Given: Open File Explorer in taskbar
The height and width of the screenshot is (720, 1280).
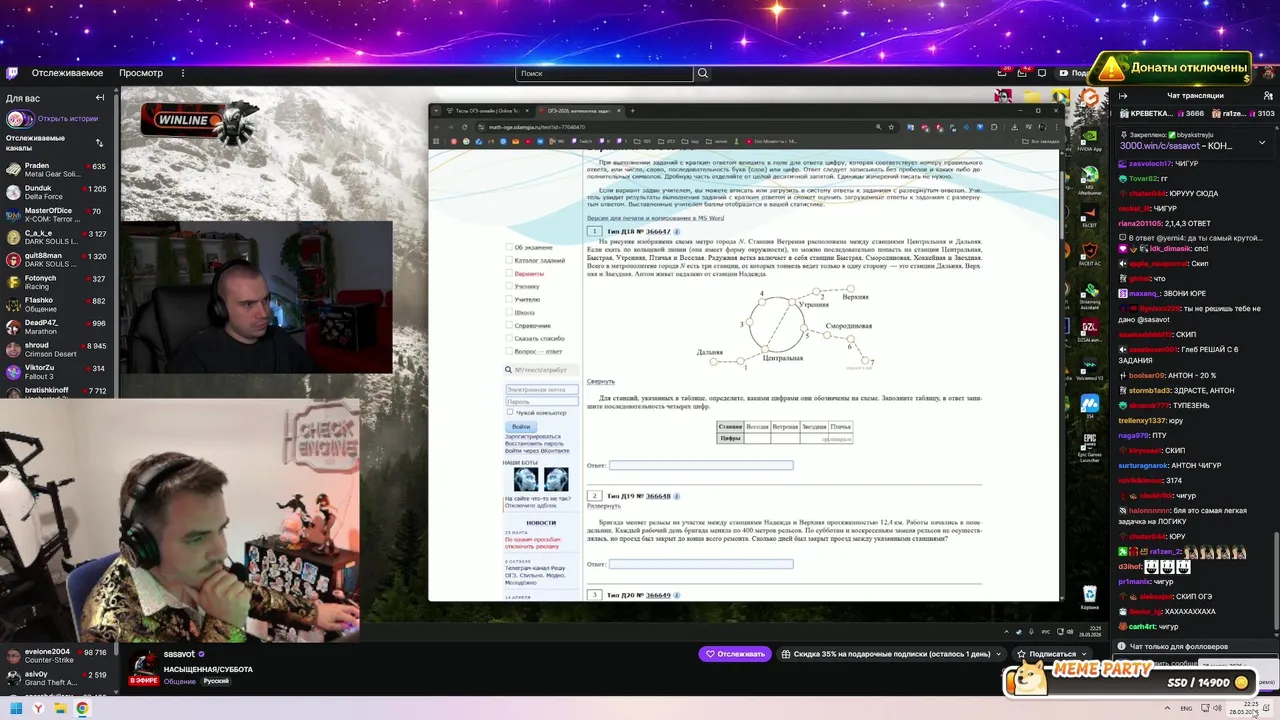Looking at the screenshot, I should pos(60,708).
